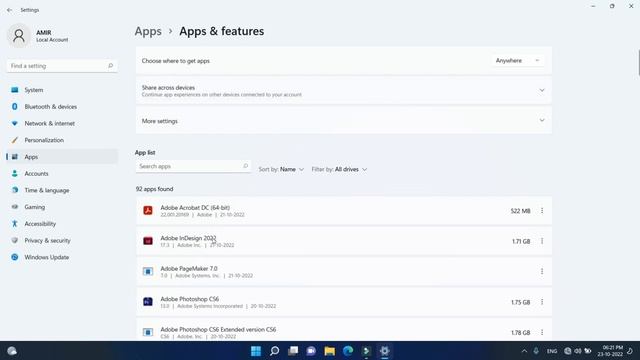Click the Privacy & security shield icon

point(15,240)
